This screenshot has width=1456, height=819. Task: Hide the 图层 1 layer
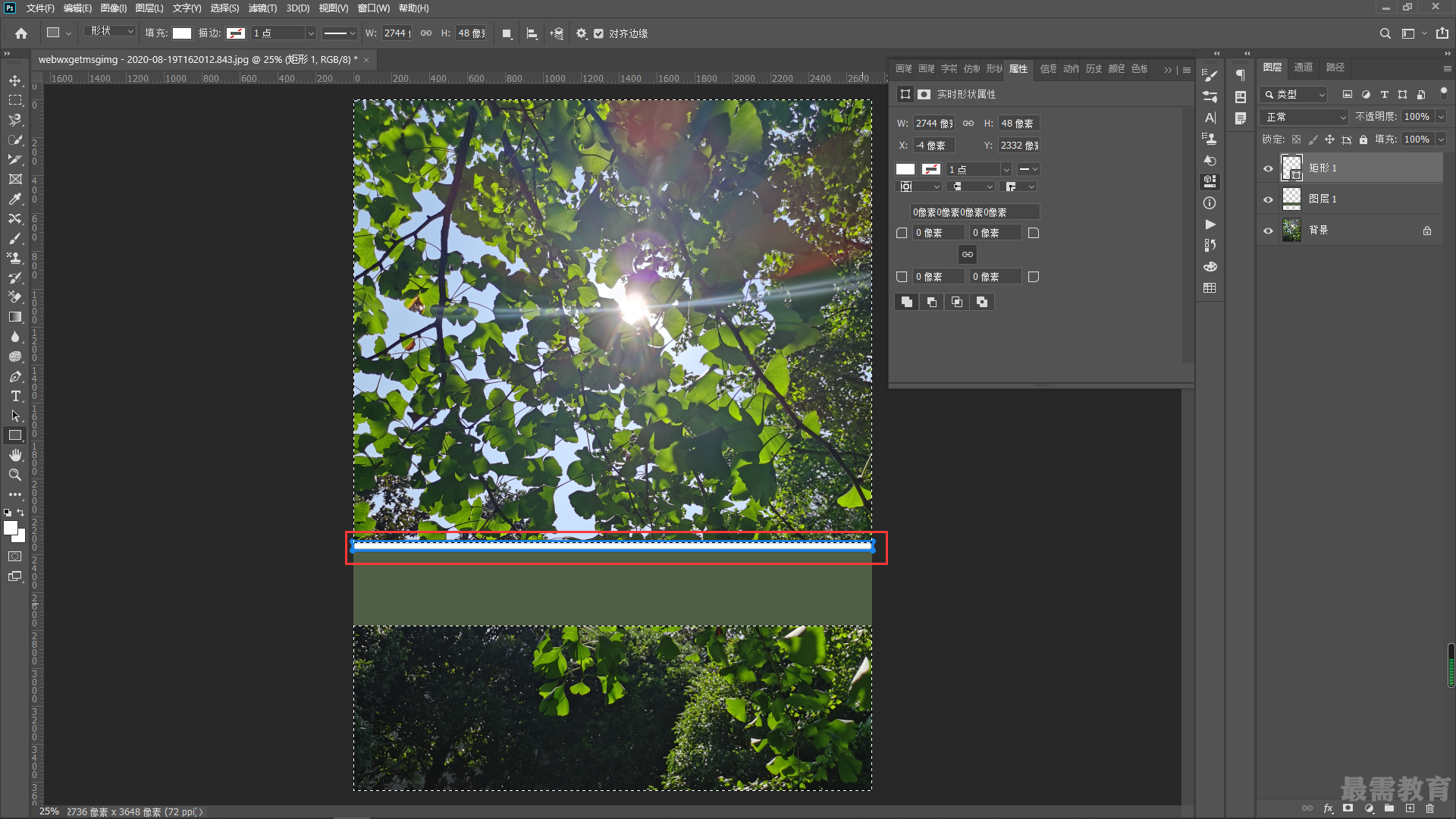pyautogui.click(x=1268, y=199)
